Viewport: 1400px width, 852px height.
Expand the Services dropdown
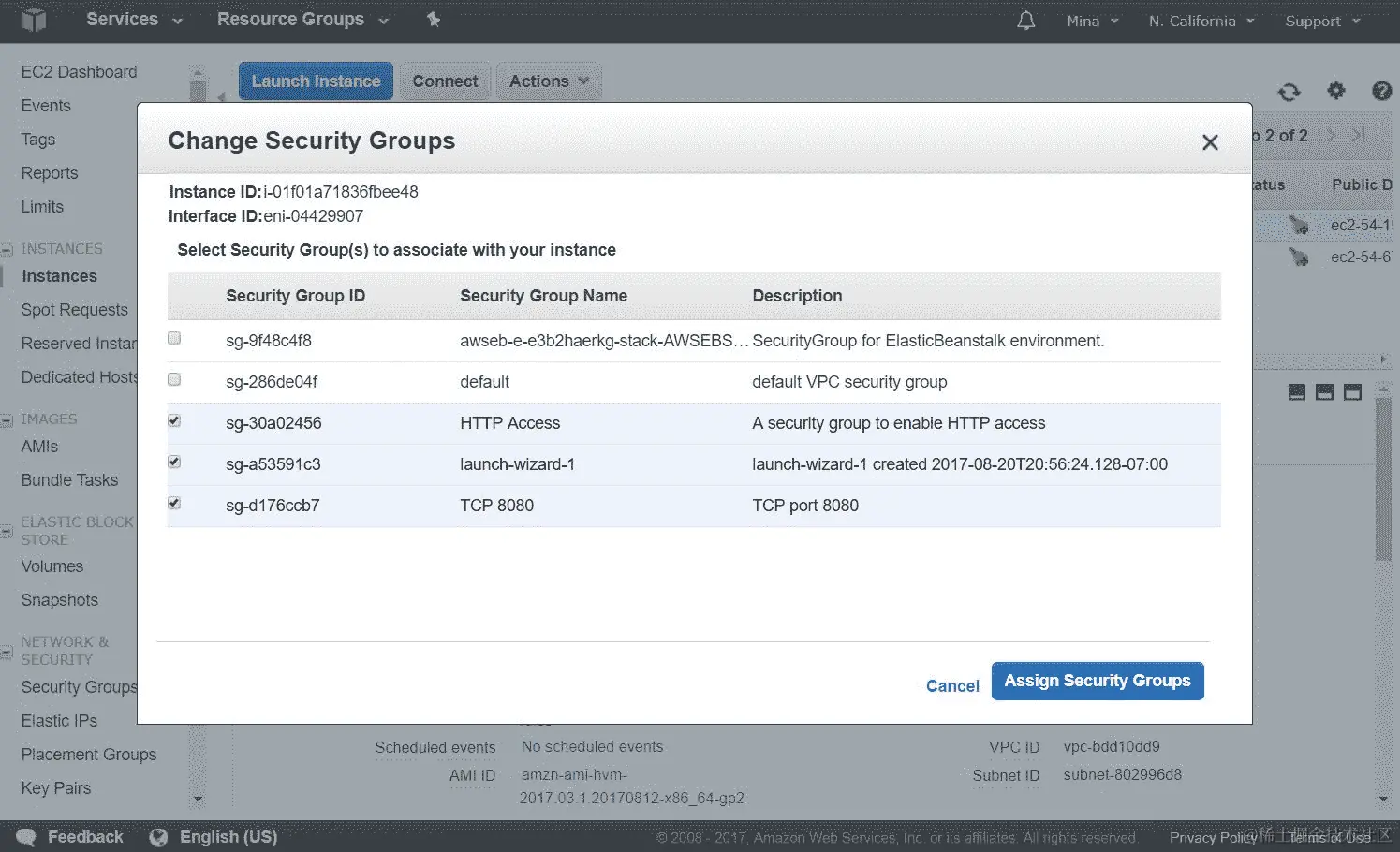134,20
